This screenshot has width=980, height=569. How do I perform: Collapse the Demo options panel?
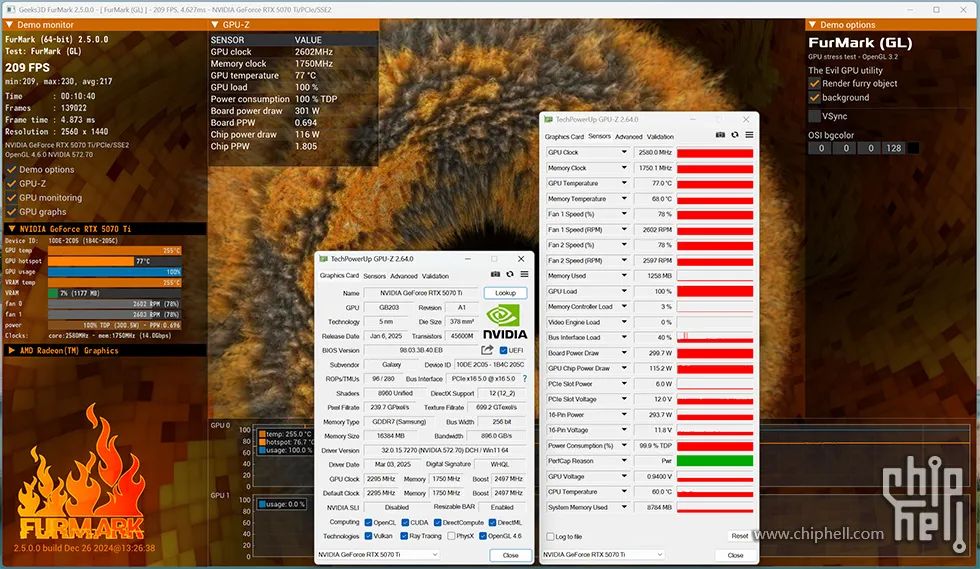tap(812, 25)
